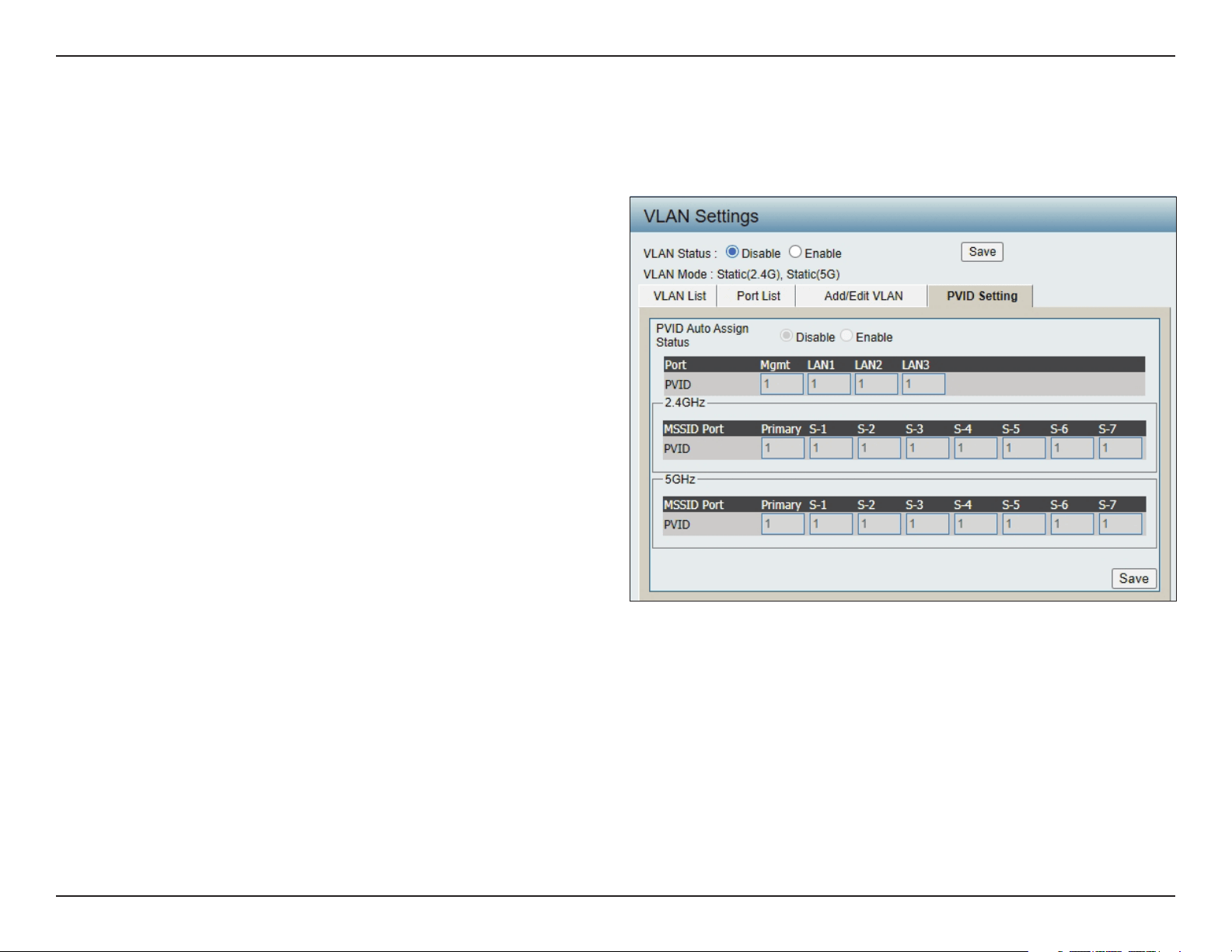Click the LAN3 column header
1232x952 pixels.
[916, 364]
